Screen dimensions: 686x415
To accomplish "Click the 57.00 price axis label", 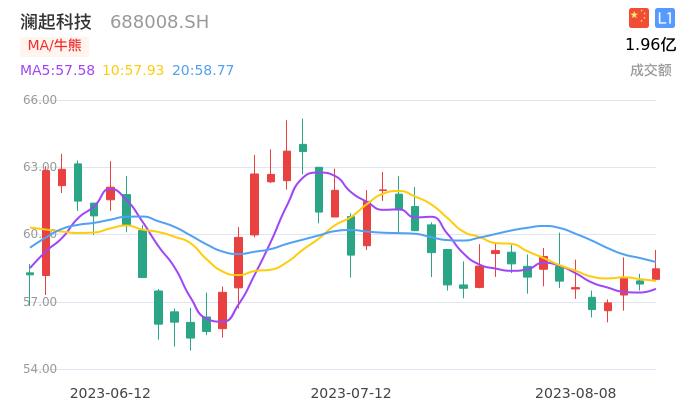I will click(x=40, y=302).
